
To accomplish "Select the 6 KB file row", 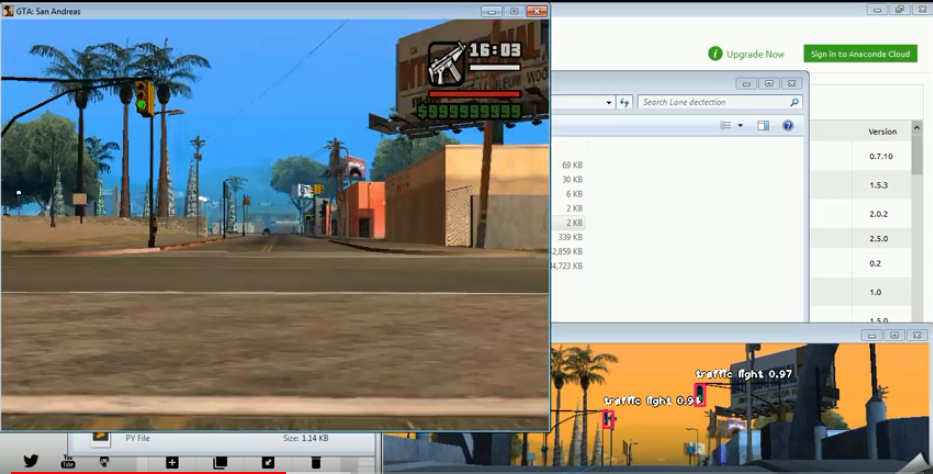I will point(574,194).
